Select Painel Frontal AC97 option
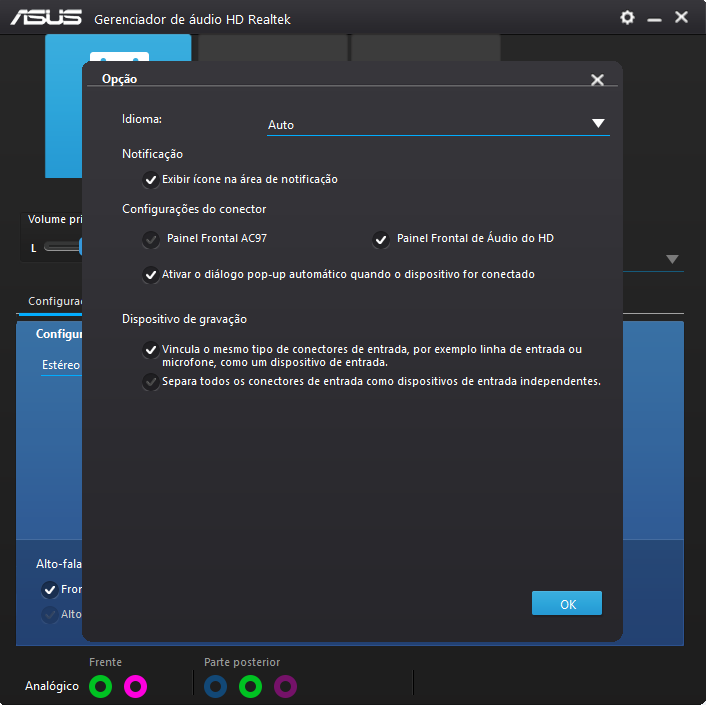The image size is (706, 705). (151, 240)
